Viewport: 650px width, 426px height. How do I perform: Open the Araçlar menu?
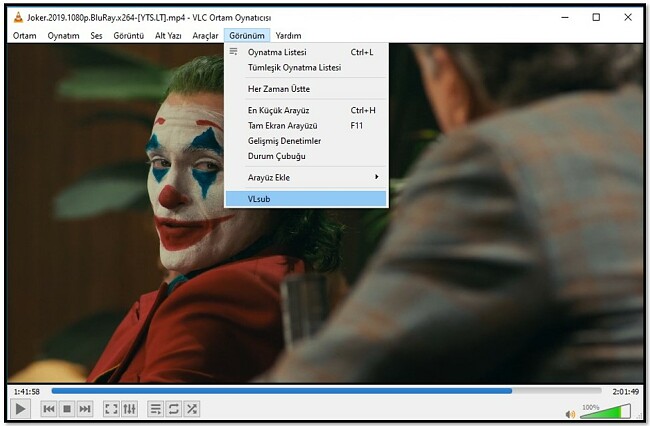coord(205,36)
